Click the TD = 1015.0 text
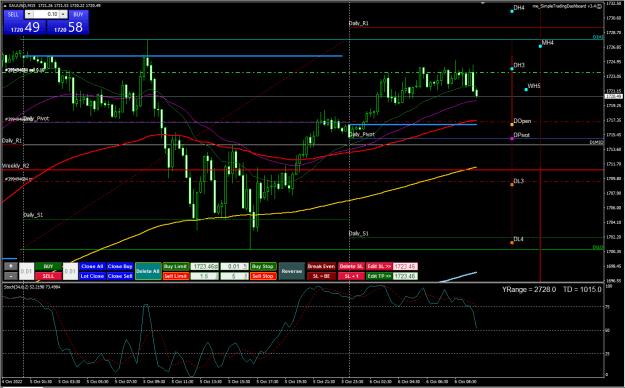Viewport: 625px width, 388px height. [x=582, y=290]
